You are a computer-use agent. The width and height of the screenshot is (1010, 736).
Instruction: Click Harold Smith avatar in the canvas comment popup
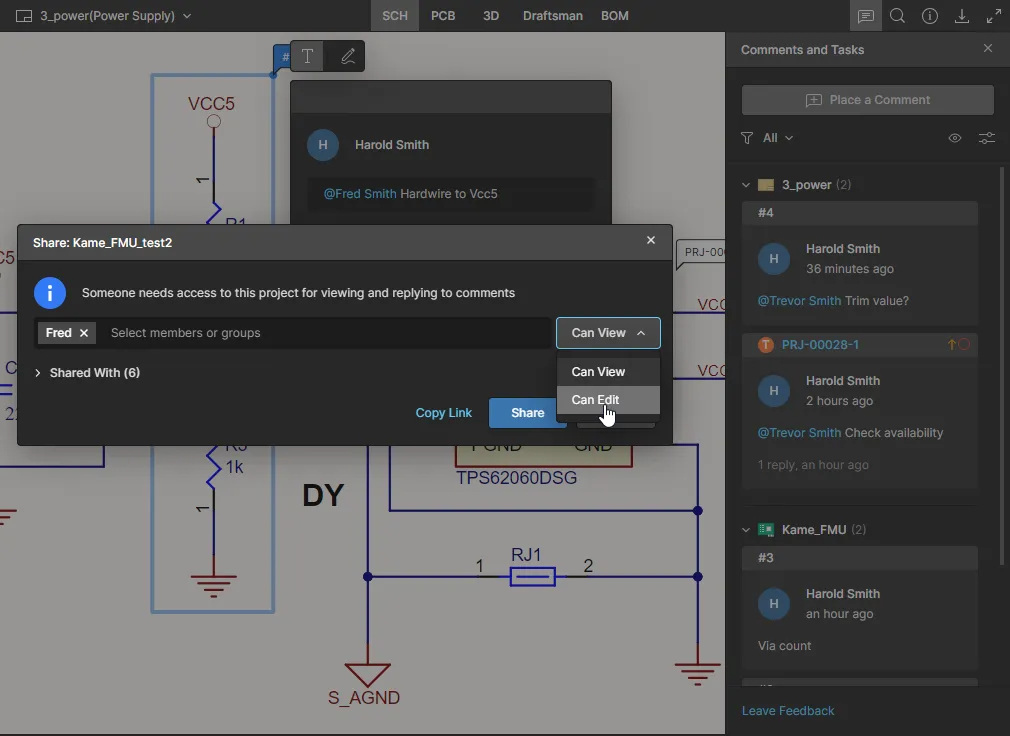click(323, 145)
